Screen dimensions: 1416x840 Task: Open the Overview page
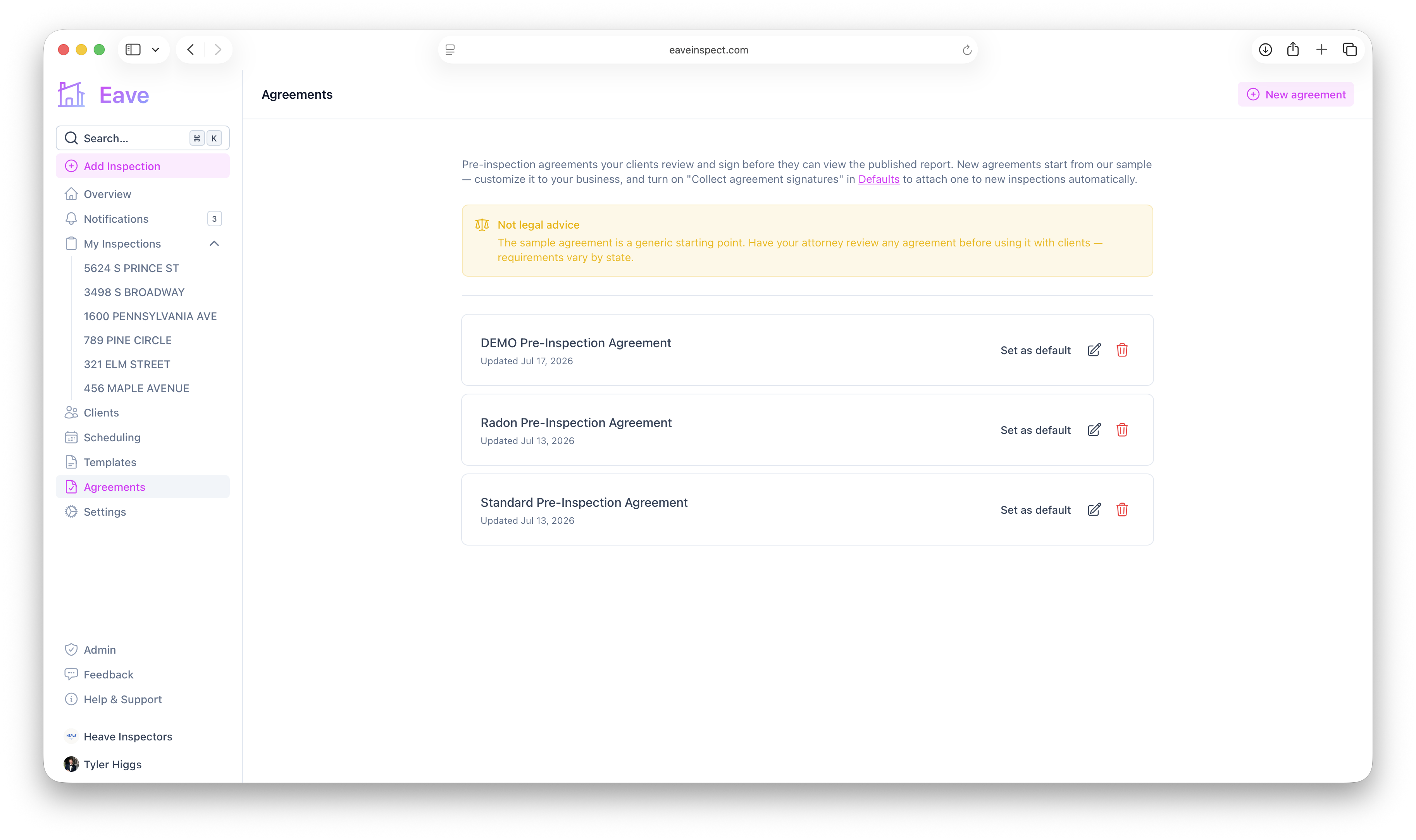pyautogui.click(x=143, y=194)
